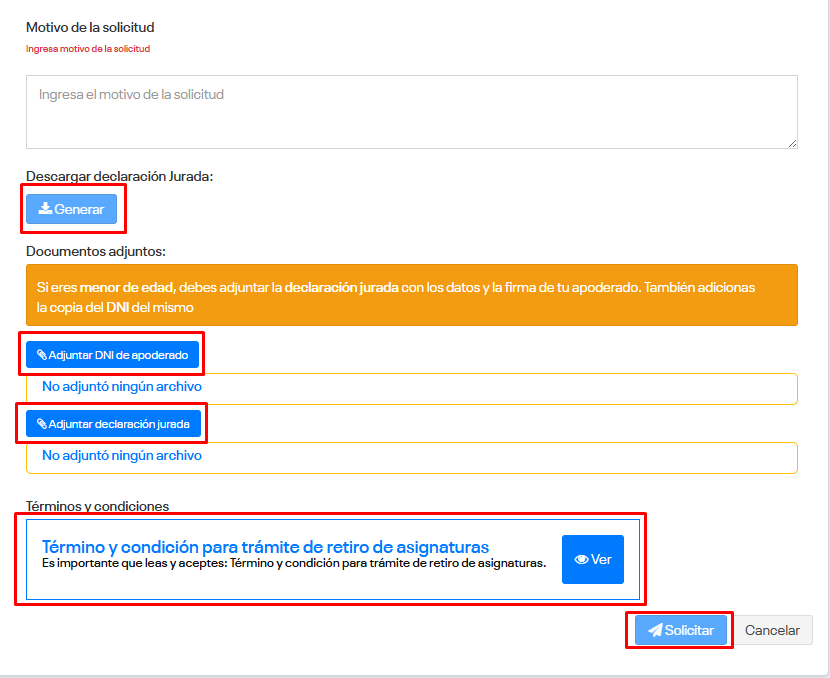Attach file using Adjuntar declaración jurada

[x=112, y=424]
